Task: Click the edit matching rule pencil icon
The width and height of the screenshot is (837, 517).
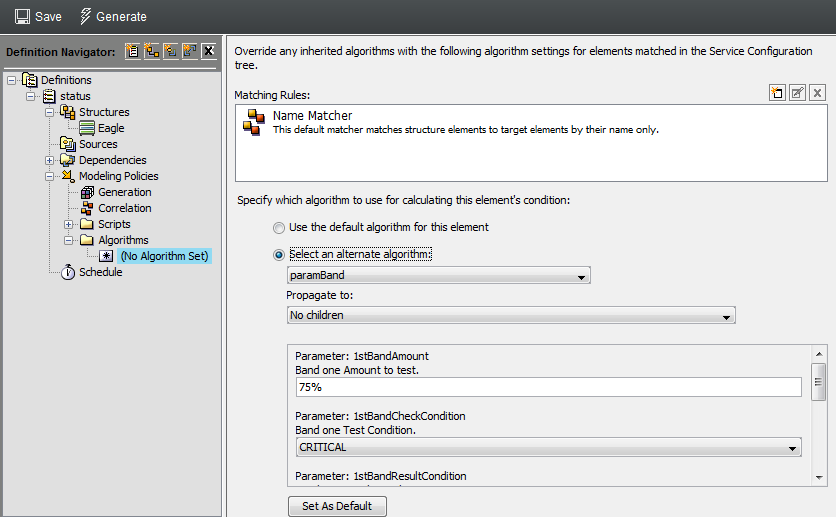Action: pyautogui.click(x=797, y=93)
